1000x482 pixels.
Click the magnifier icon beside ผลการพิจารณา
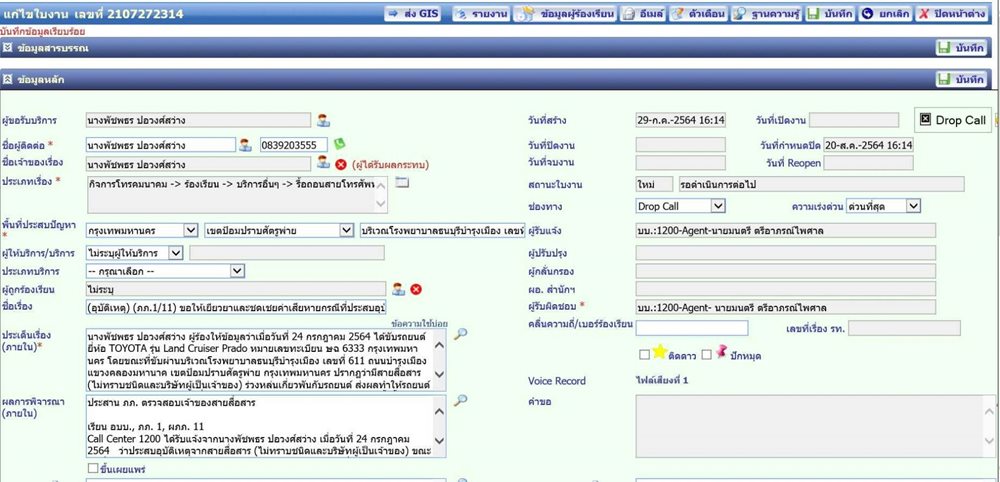point(460,400)
